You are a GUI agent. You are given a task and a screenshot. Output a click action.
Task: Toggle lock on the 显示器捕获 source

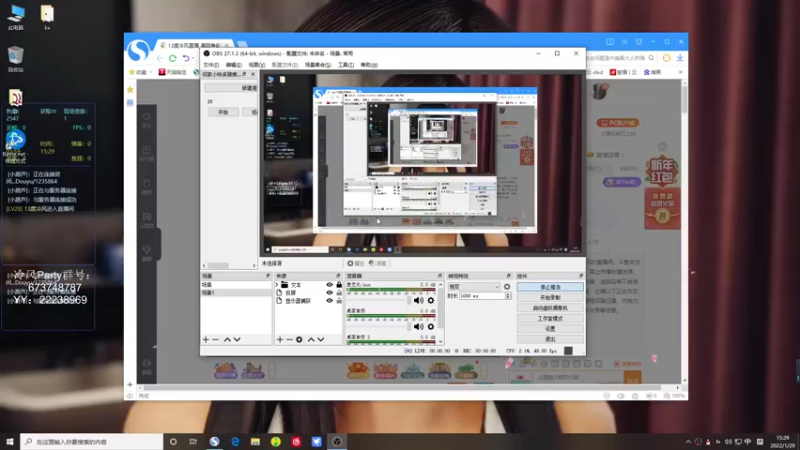[339, 301]
